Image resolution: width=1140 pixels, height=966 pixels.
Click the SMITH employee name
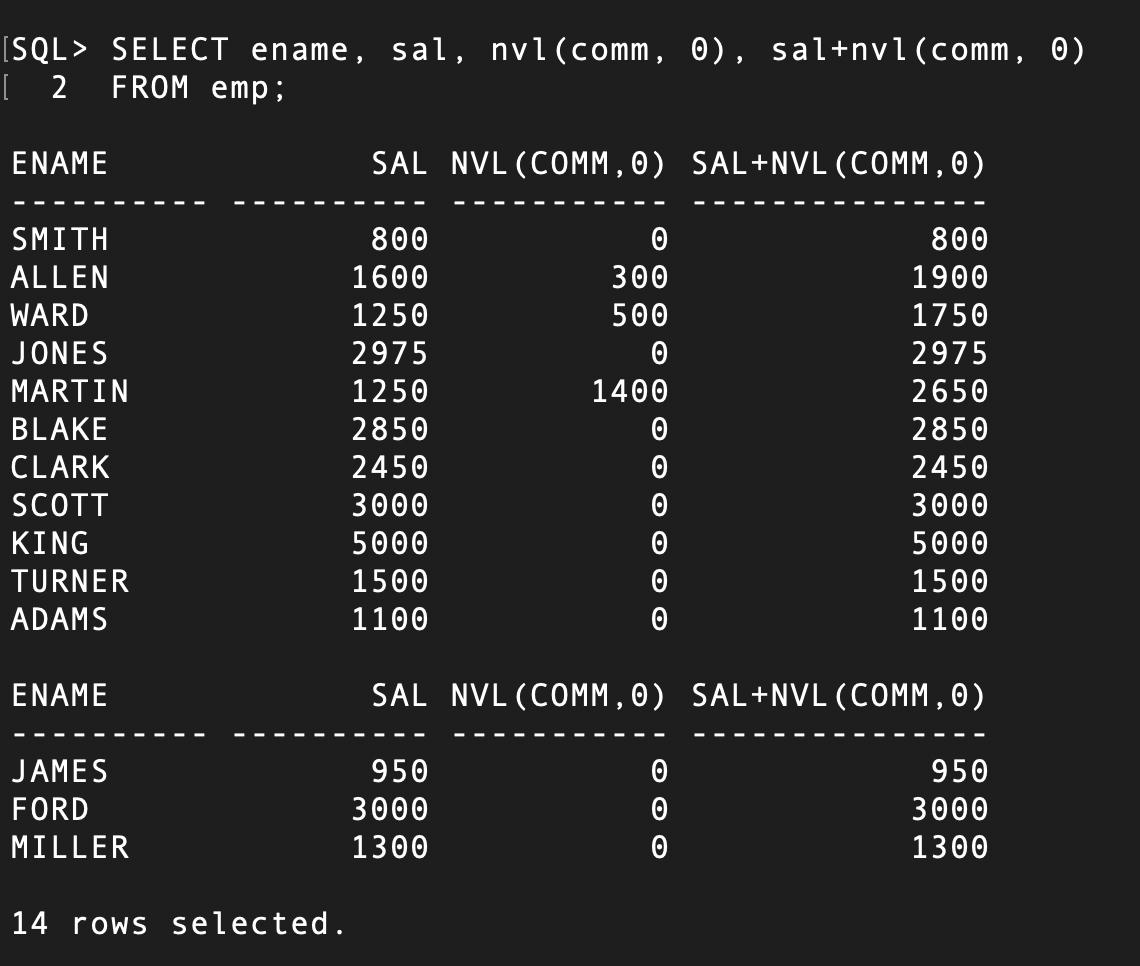[60, 239]
